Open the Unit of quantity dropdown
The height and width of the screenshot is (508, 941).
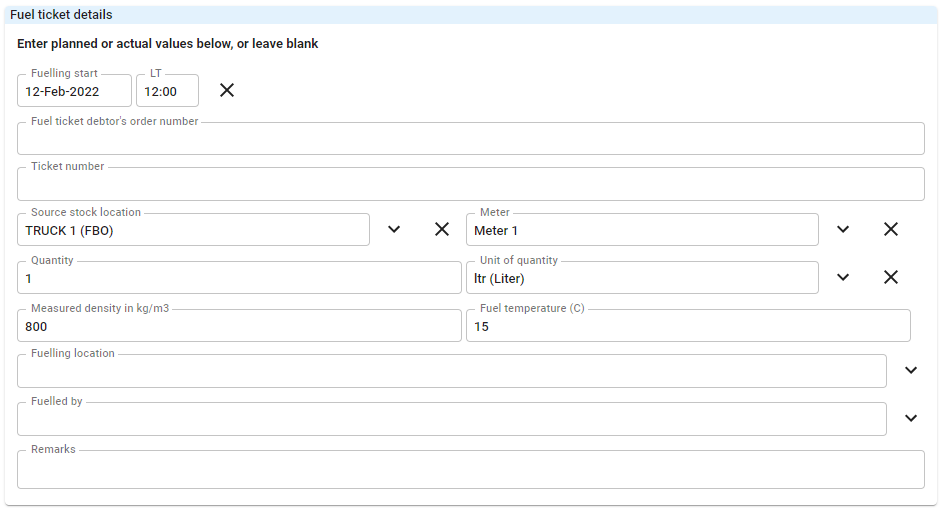[x=843, y=277]
